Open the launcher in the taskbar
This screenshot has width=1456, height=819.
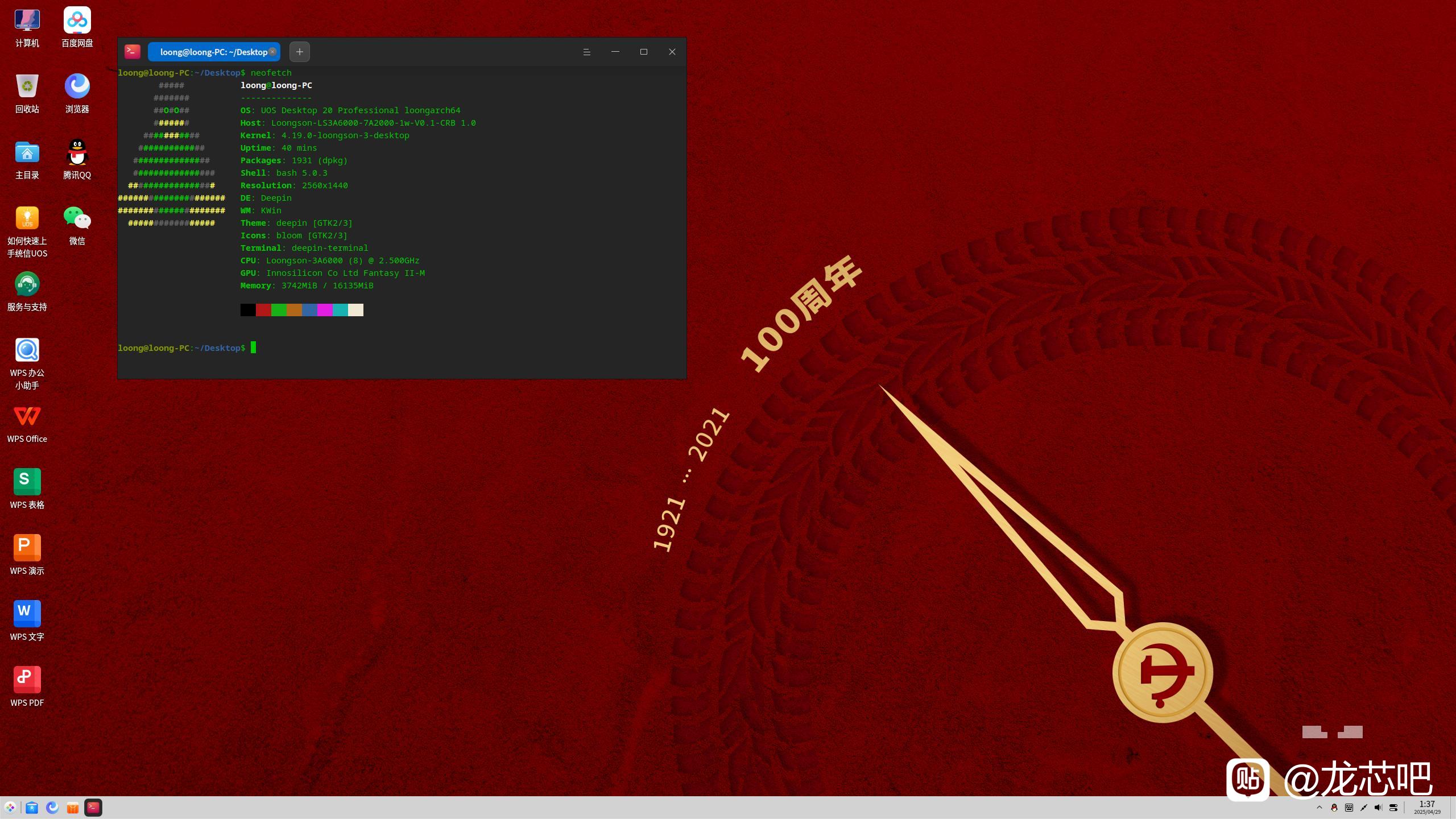(x=10, y=808)
